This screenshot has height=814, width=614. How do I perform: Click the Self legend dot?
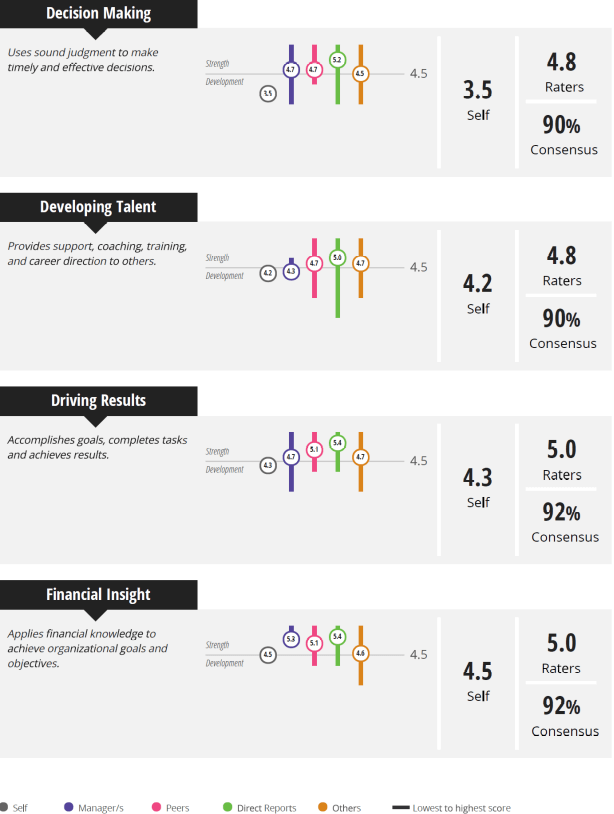(x=4, y=807)
